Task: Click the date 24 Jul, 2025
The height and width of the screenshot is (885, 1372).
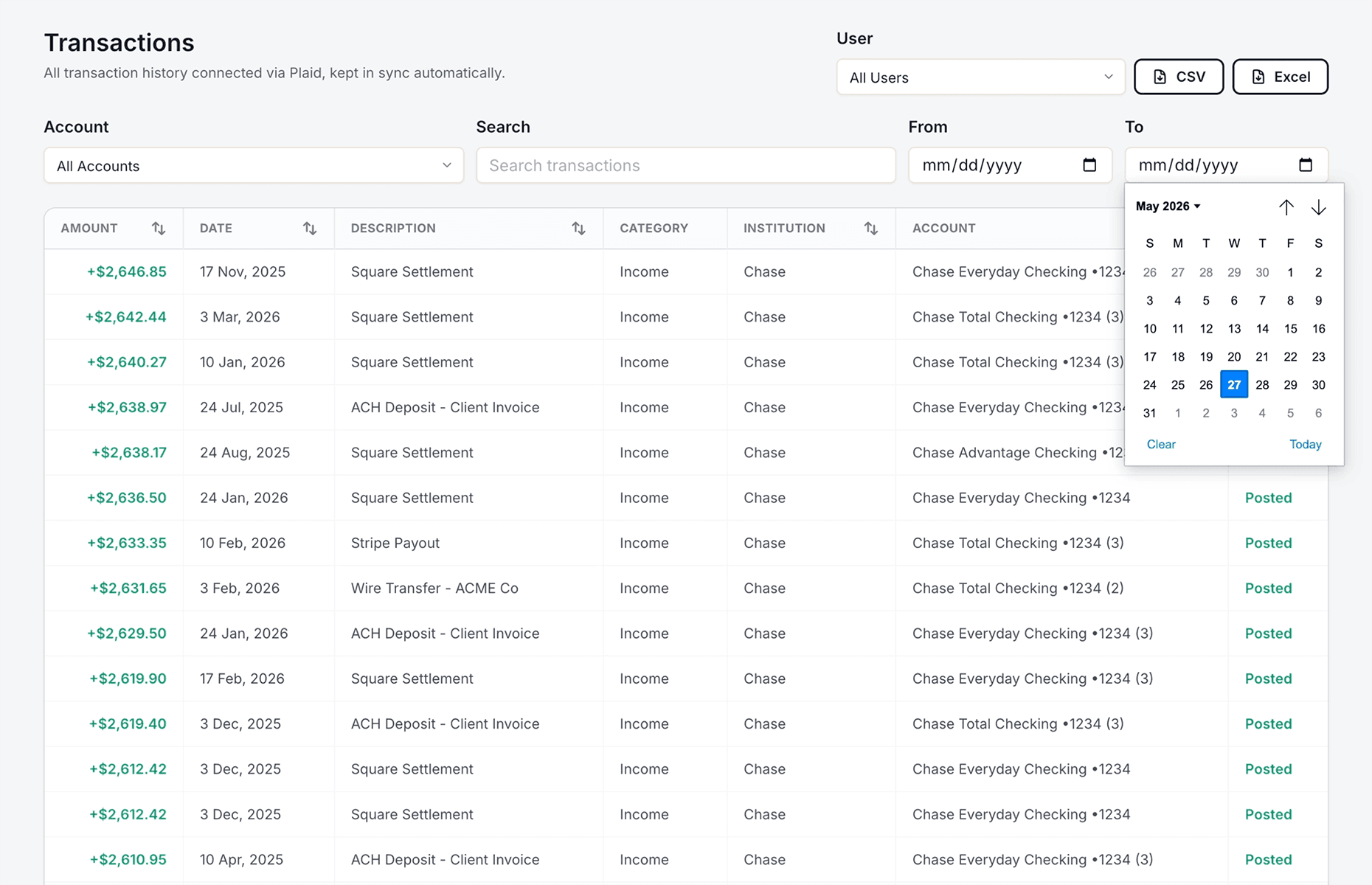Action: [x=241, y=407]
